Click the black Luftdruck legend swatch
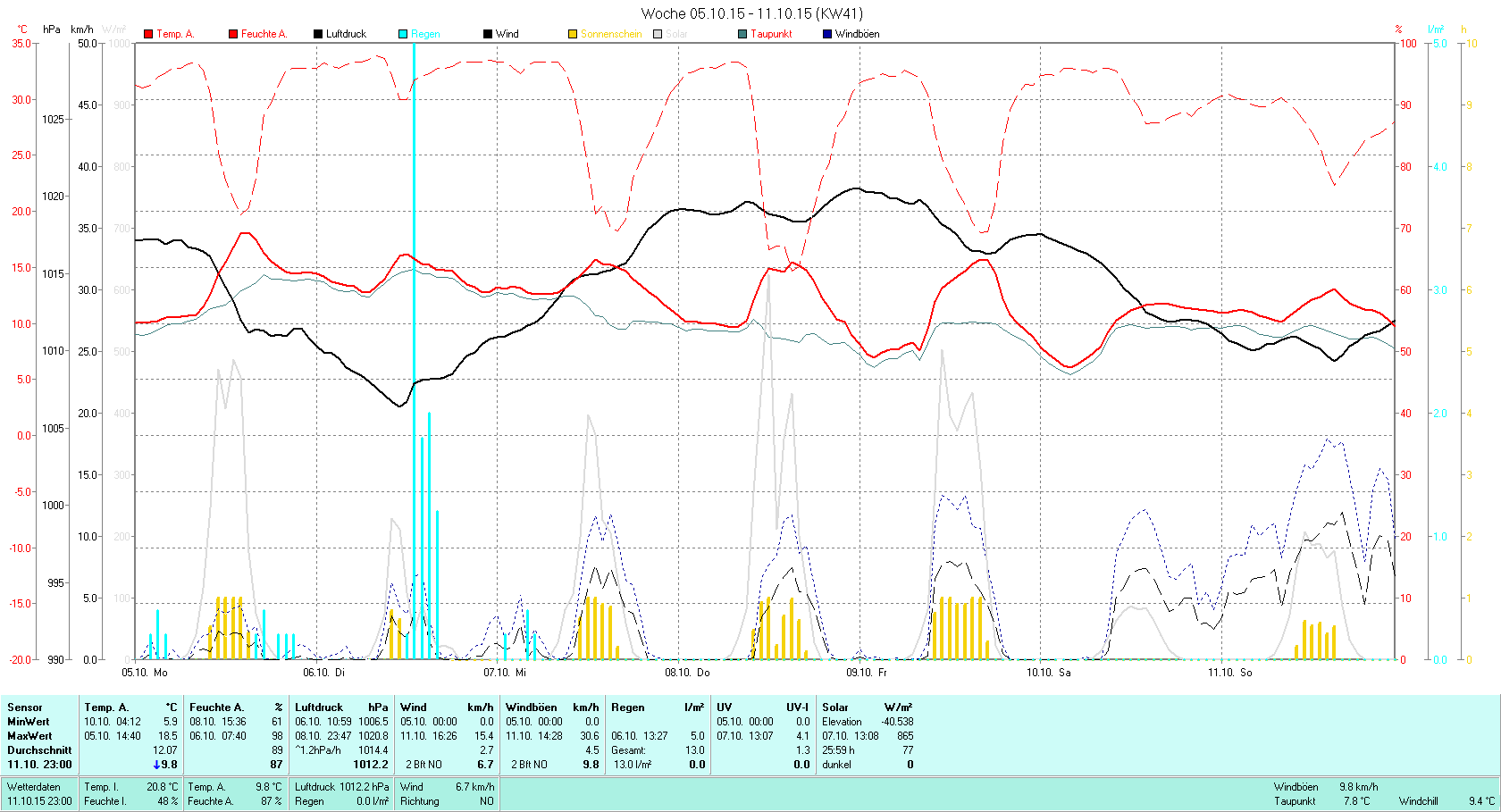The height and width of the screenshot is (812, 1501). (318, 34)
